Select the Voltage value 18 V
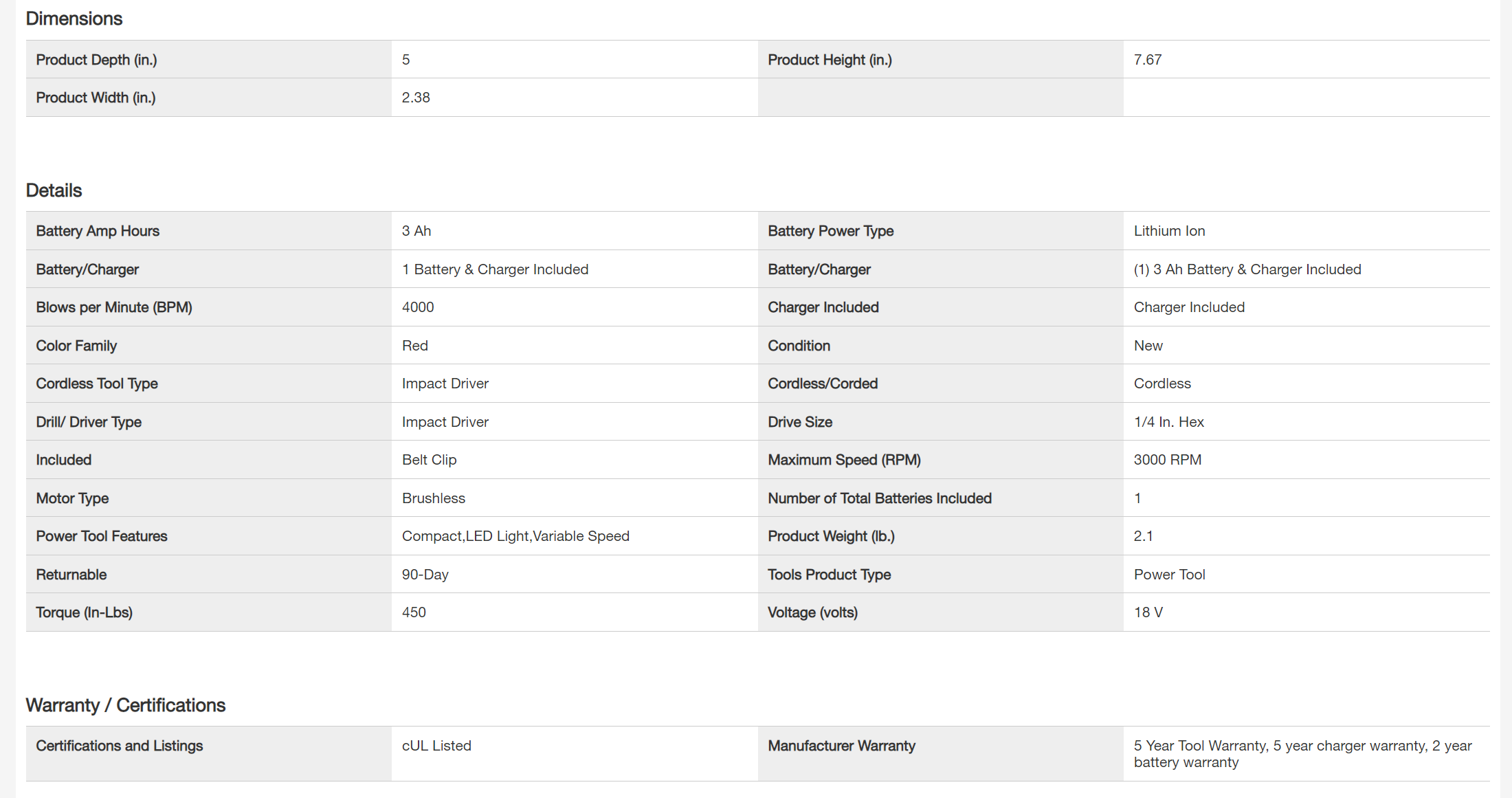The height and width of the screenshot is (798, 1512). [x=1148, y=612]
